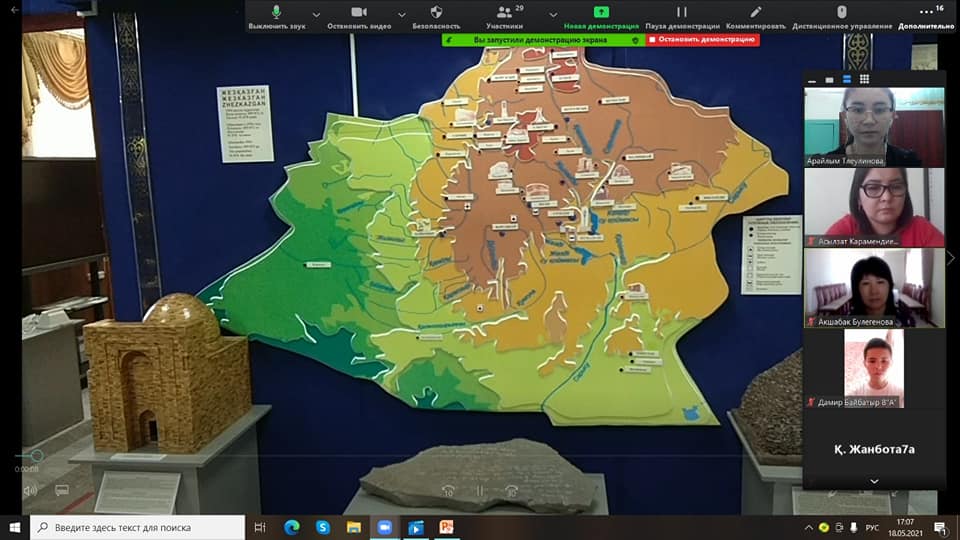Click the Остановить видео camera icon

[359, 16]
